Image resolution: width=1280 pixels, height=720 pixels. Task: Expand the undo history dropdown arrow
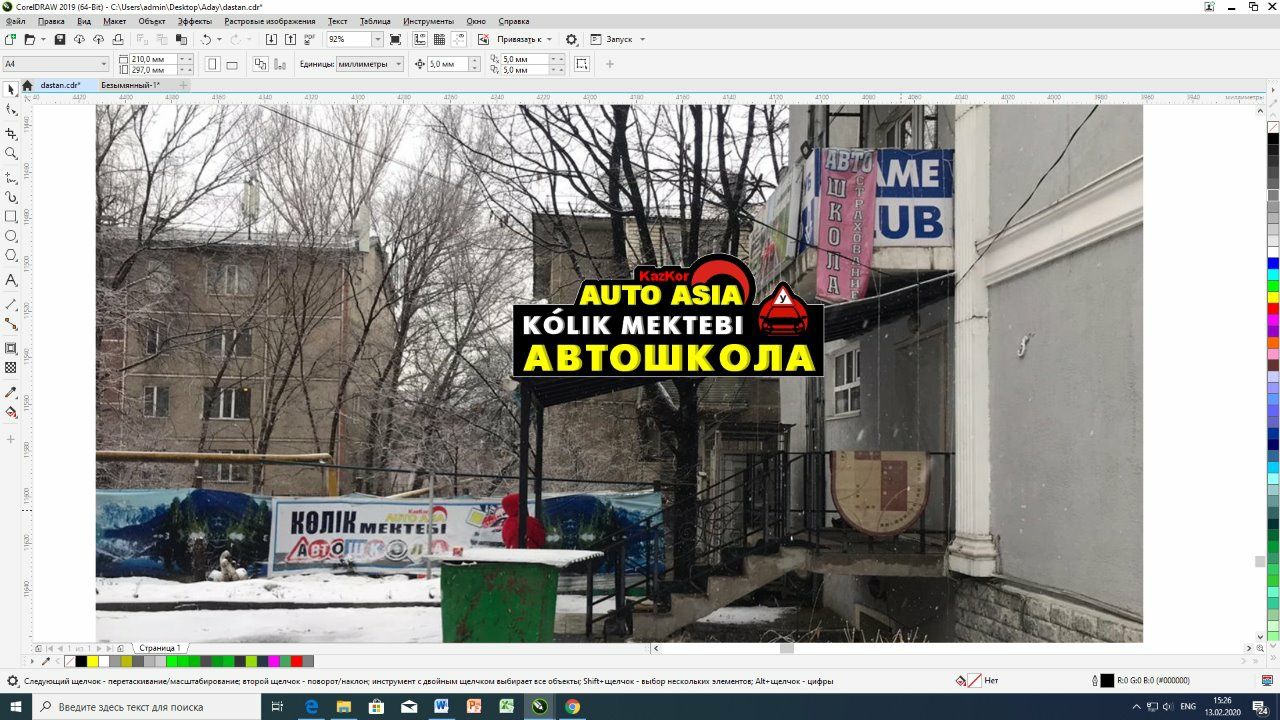[218, 39]
